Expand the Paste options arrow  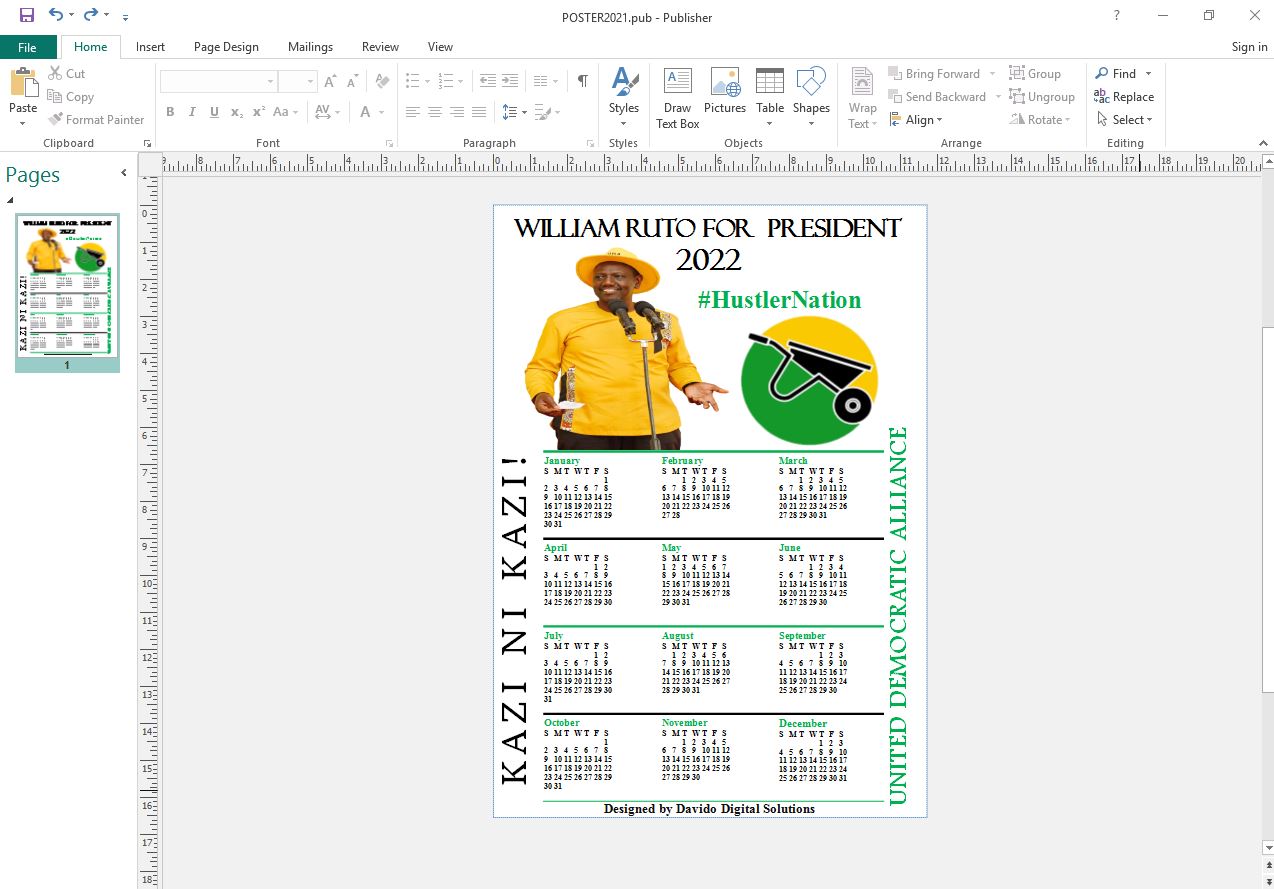[x=23, y=122]
